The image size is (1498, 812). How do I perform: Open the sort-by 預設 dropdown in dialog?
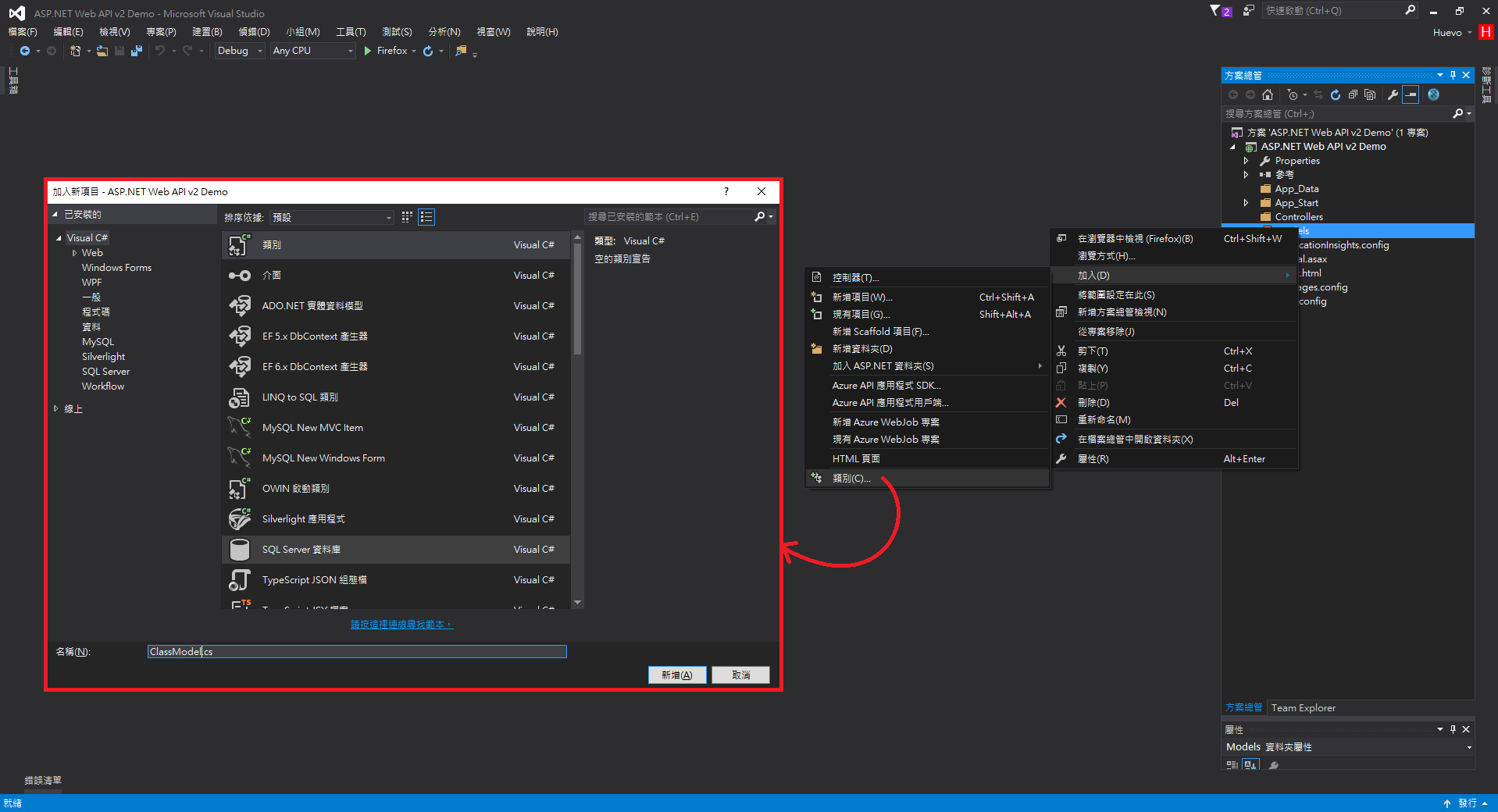tap(331, 217)
